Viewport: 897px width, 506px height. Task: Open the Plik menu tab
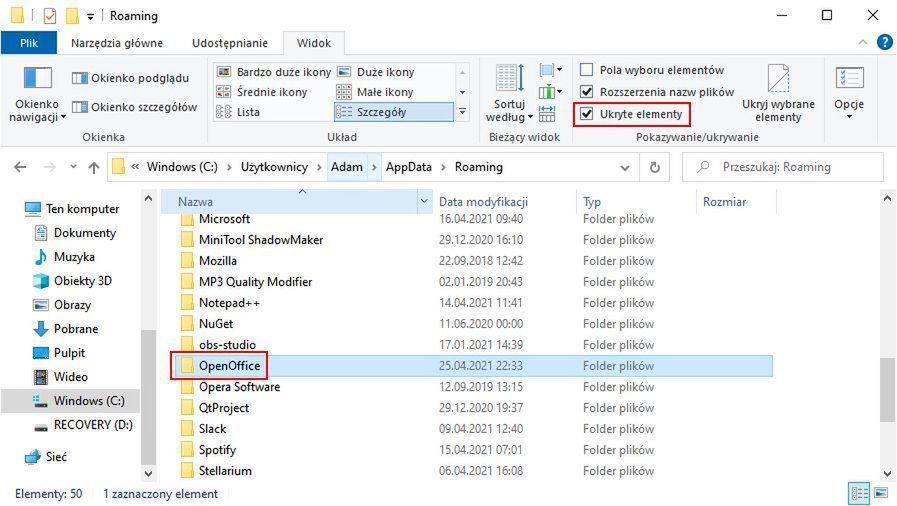click(x=29, y=43)
